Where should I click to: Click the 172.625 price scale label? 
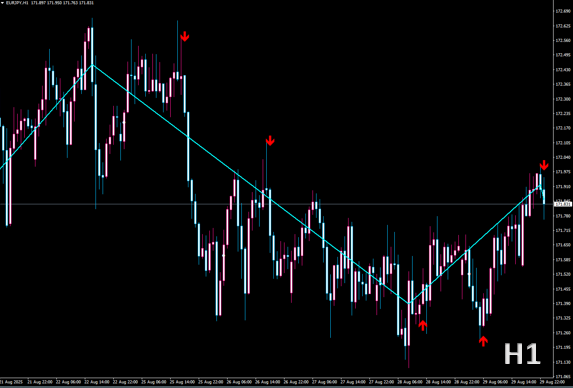(x=563, y=26)
